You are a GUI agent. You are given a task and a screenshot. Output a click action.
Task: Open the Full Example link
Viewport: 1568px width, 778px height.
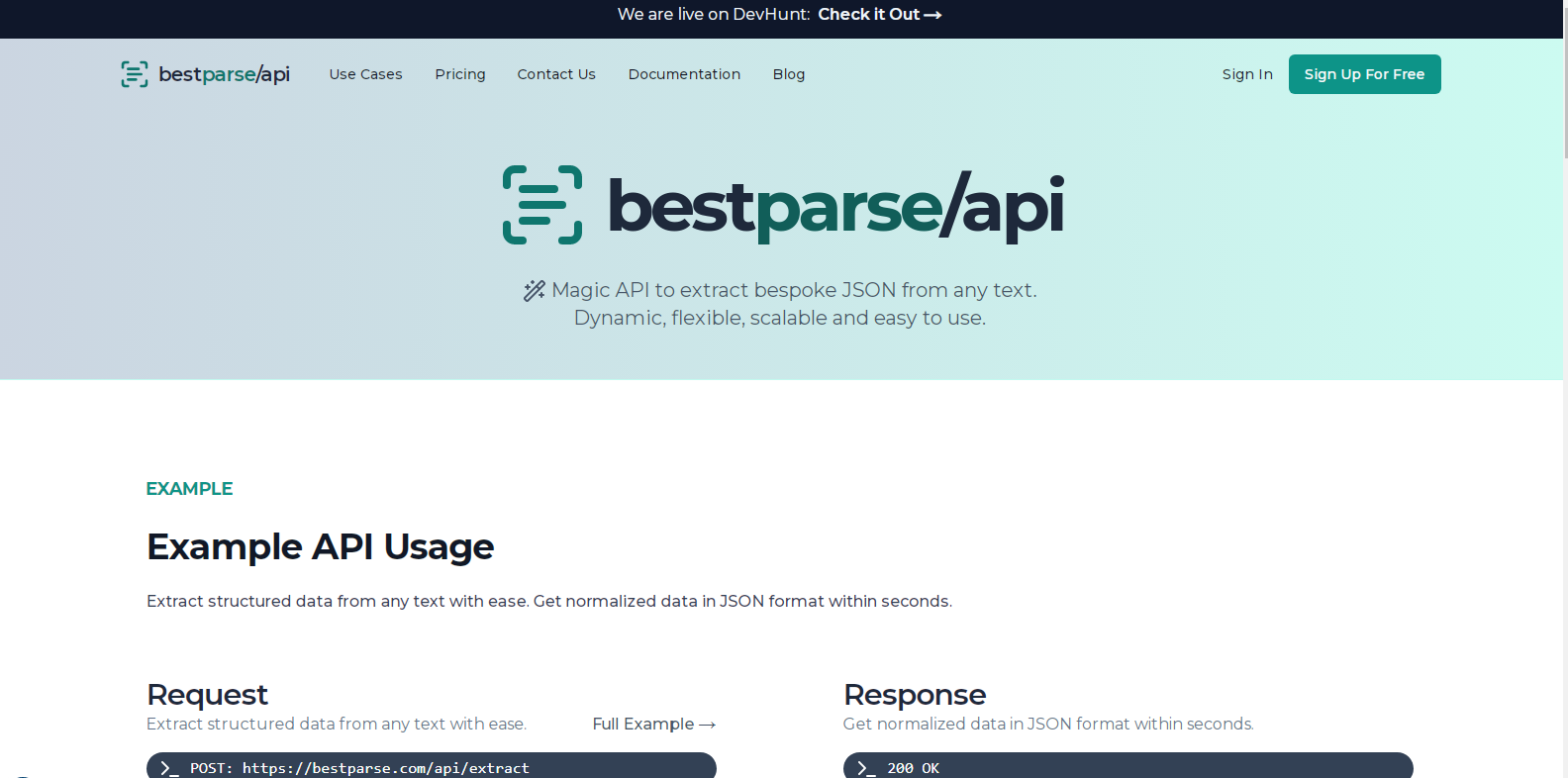653,725
